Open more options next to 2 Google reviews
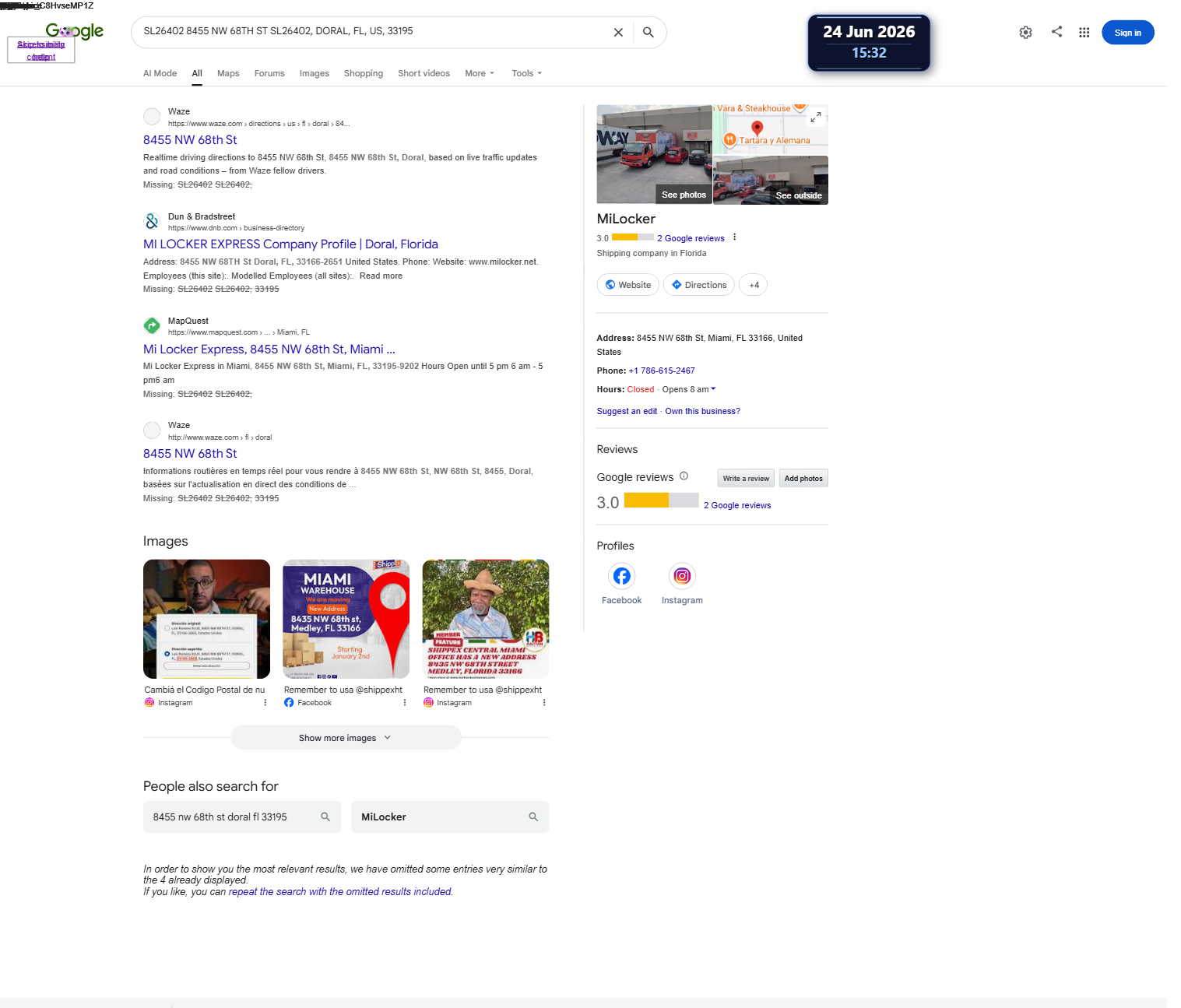Screen dimensions: 1181x1008 [734, 237]
